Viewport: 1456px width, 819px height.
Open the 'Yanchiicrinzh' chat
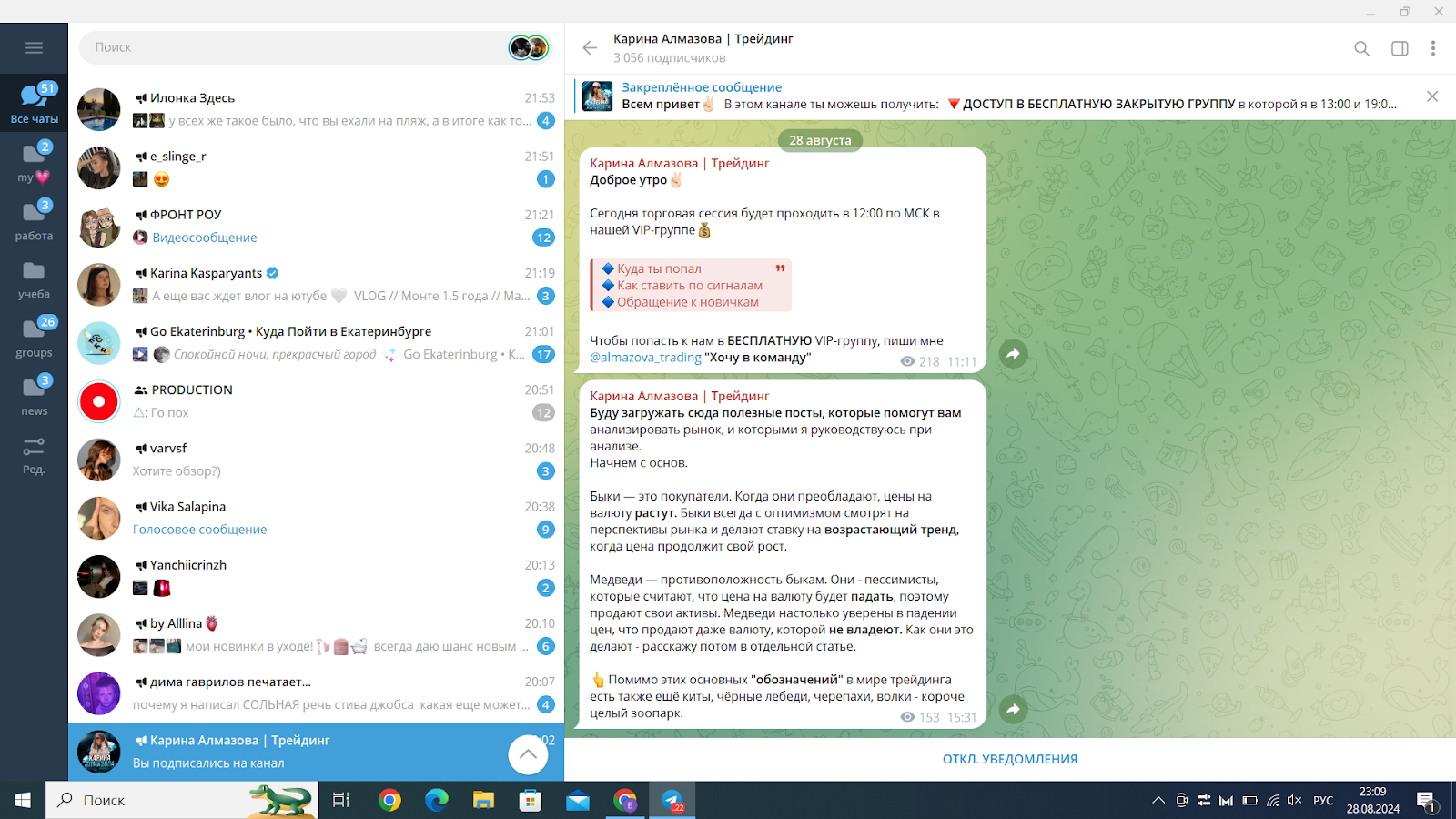click(x=316, y=576)
